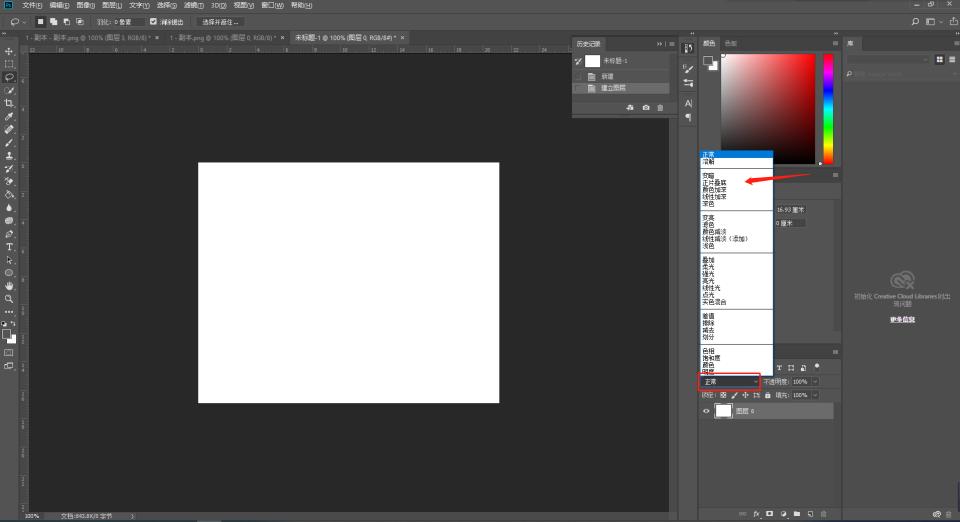Image resolution: width=960 pixels, height=522 pixels.
Task: Expand the 填充 fill 100% dropdown arrow
Action: click(x=815, y=395)
